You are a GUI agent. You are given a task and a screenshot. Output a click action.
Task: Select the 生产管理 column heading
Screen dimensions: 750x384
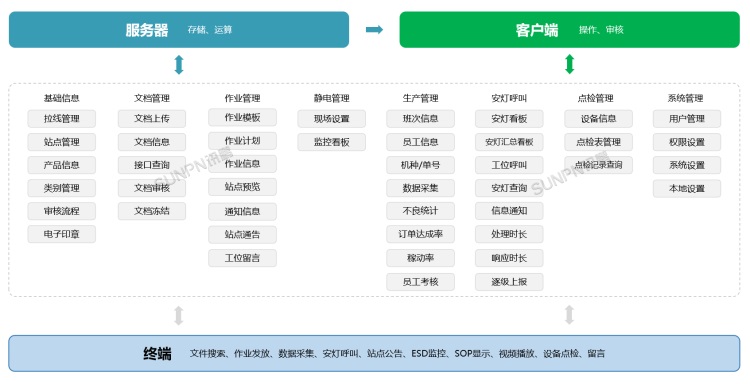tap(420, 98)
